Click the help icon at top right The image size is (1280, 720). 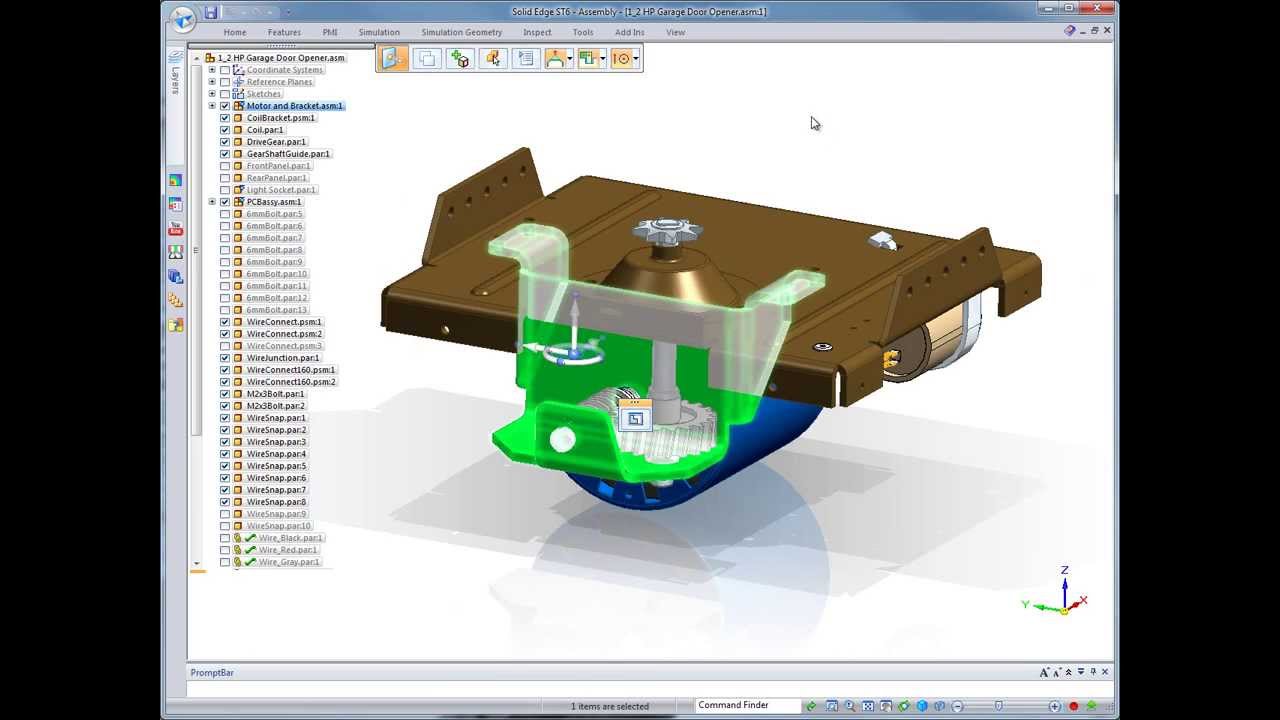coord(1069,31)
